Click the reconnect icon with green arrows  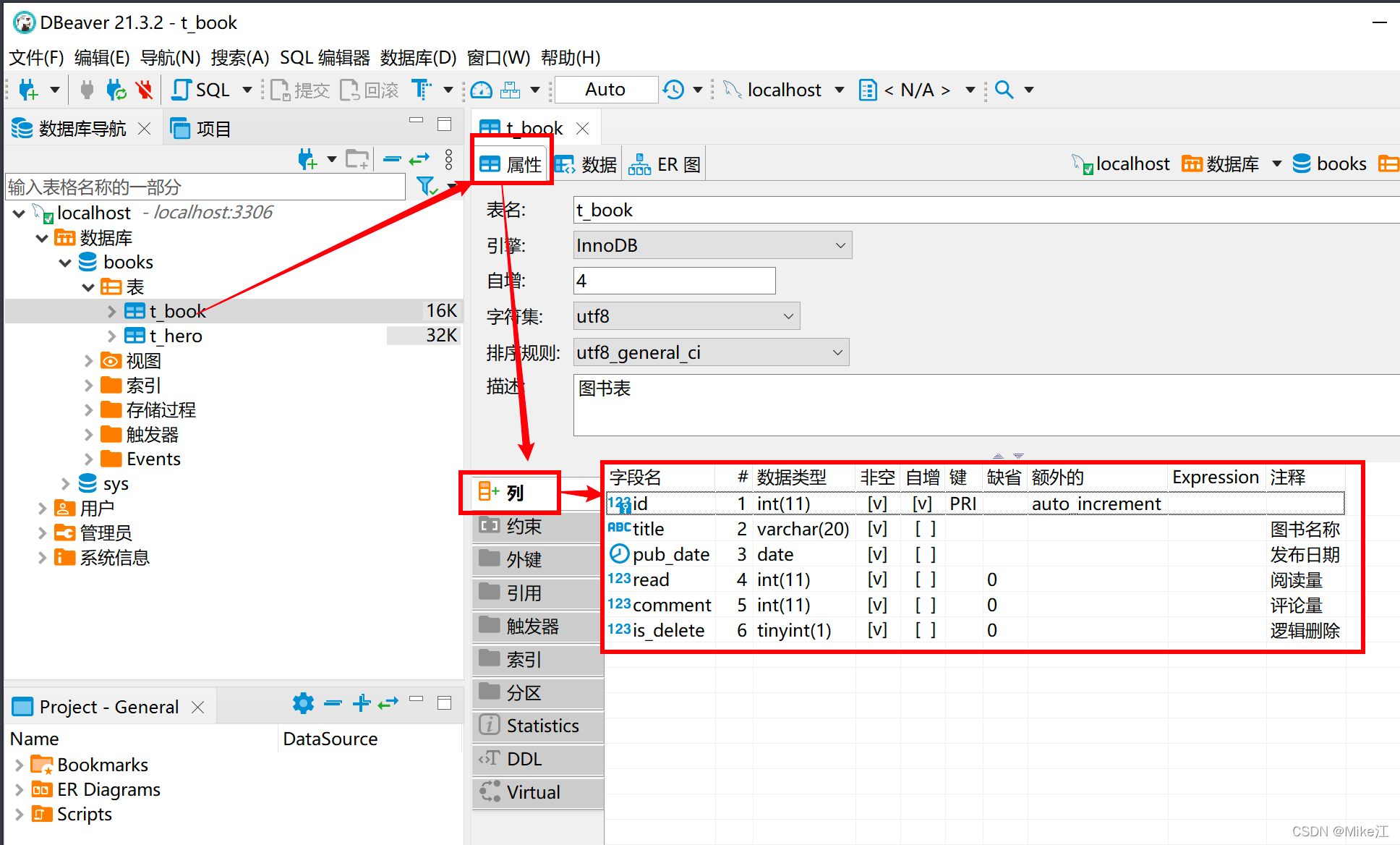[116, 90]
